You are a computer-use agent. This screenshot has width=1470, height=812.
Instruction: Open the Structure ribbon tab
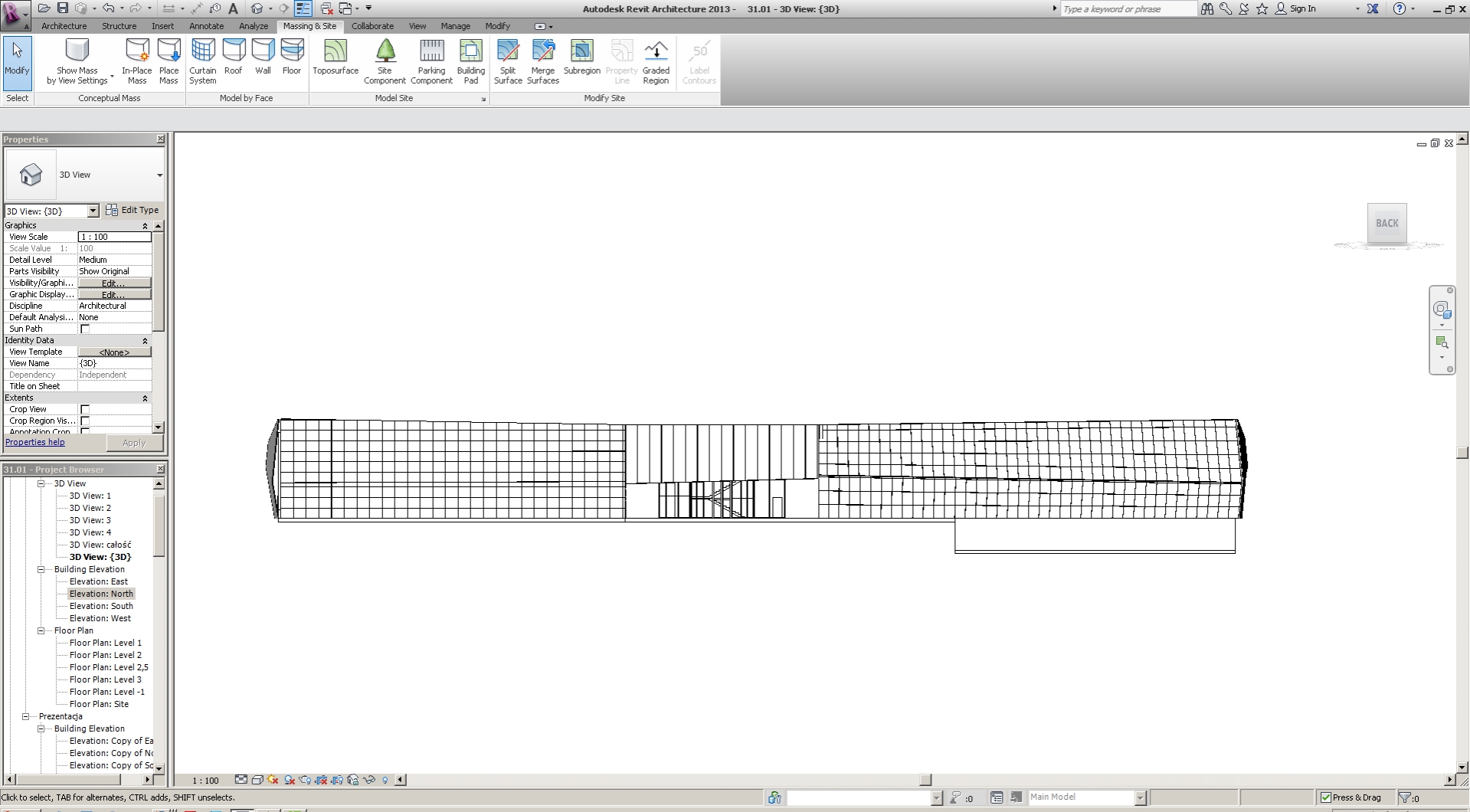tap(119, 26)
